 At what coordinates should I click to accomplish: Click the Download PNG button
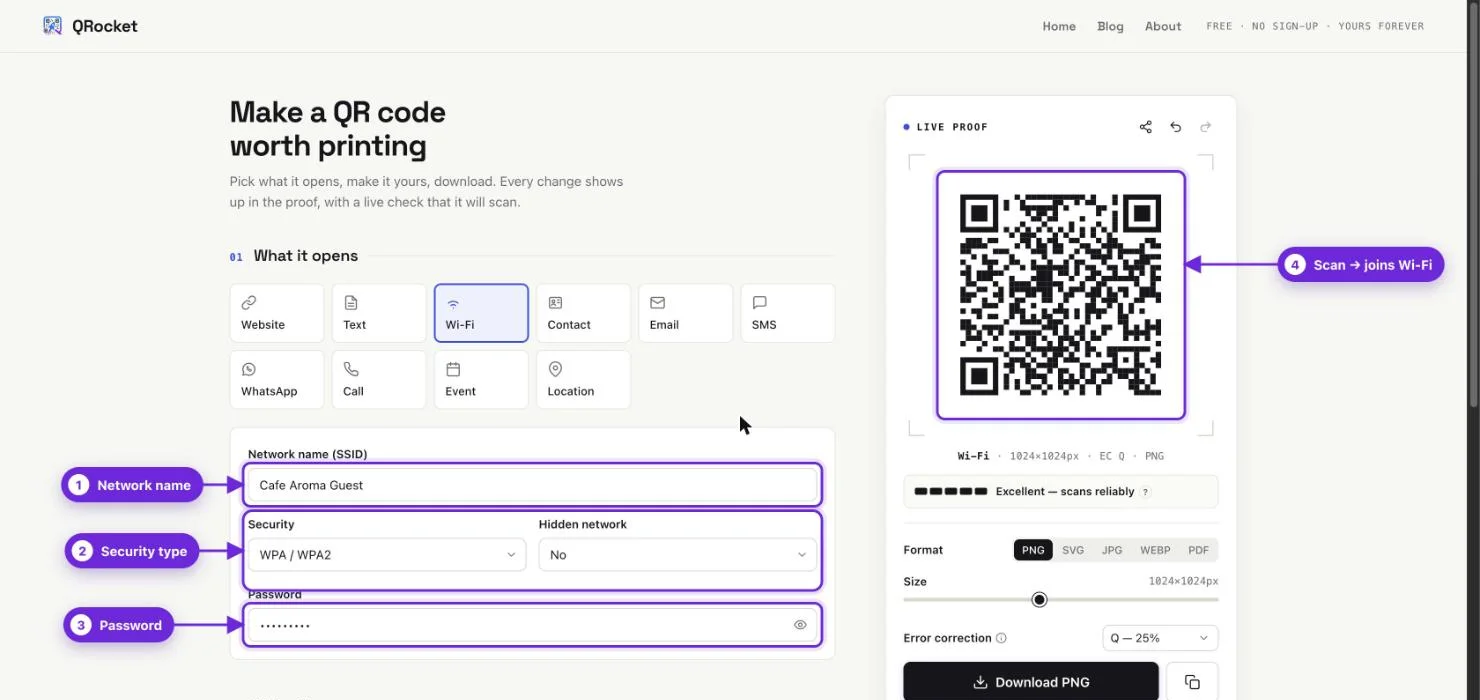tap(1031, 682)
